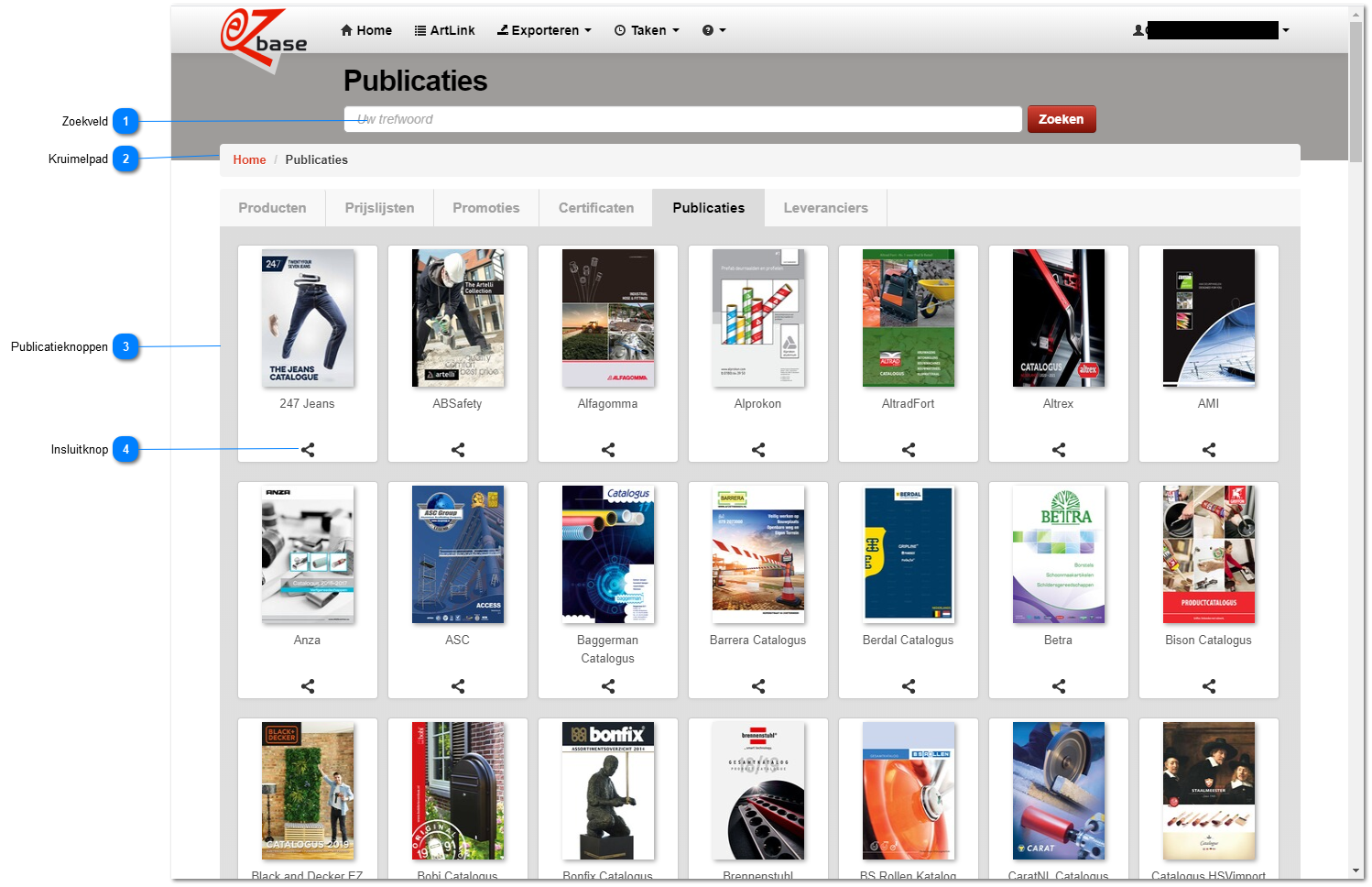Open the 247 Jeans catalogue cover

[308, 318]
